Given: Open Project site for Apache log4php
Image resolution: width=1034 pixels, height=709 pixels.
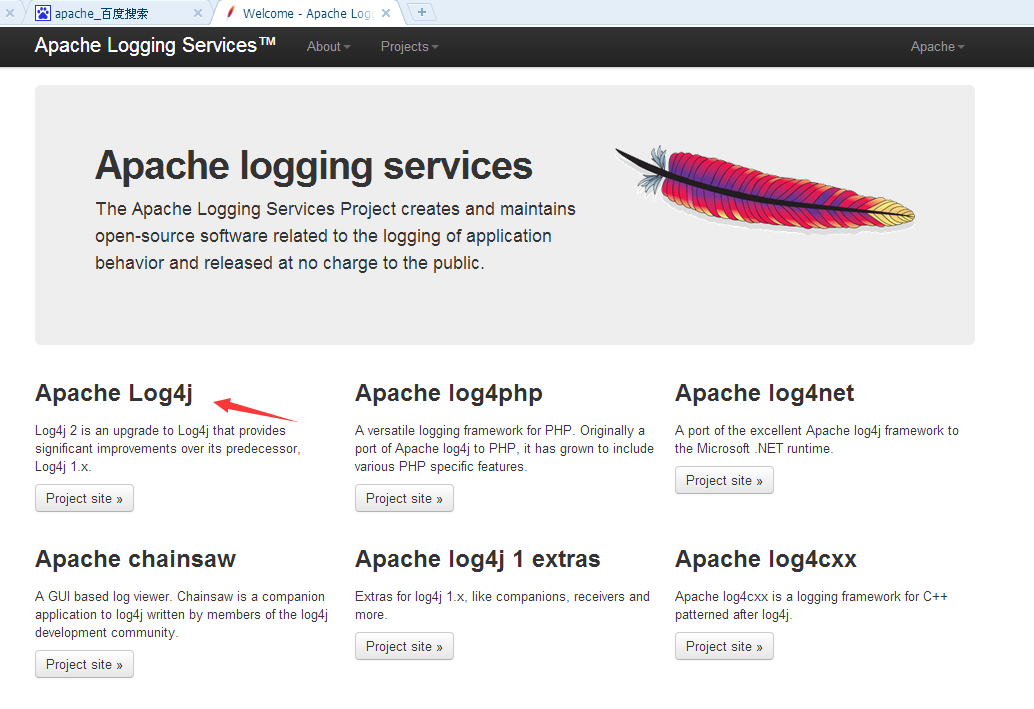Looking at the screenshot, I should click(x=404, y=499).
